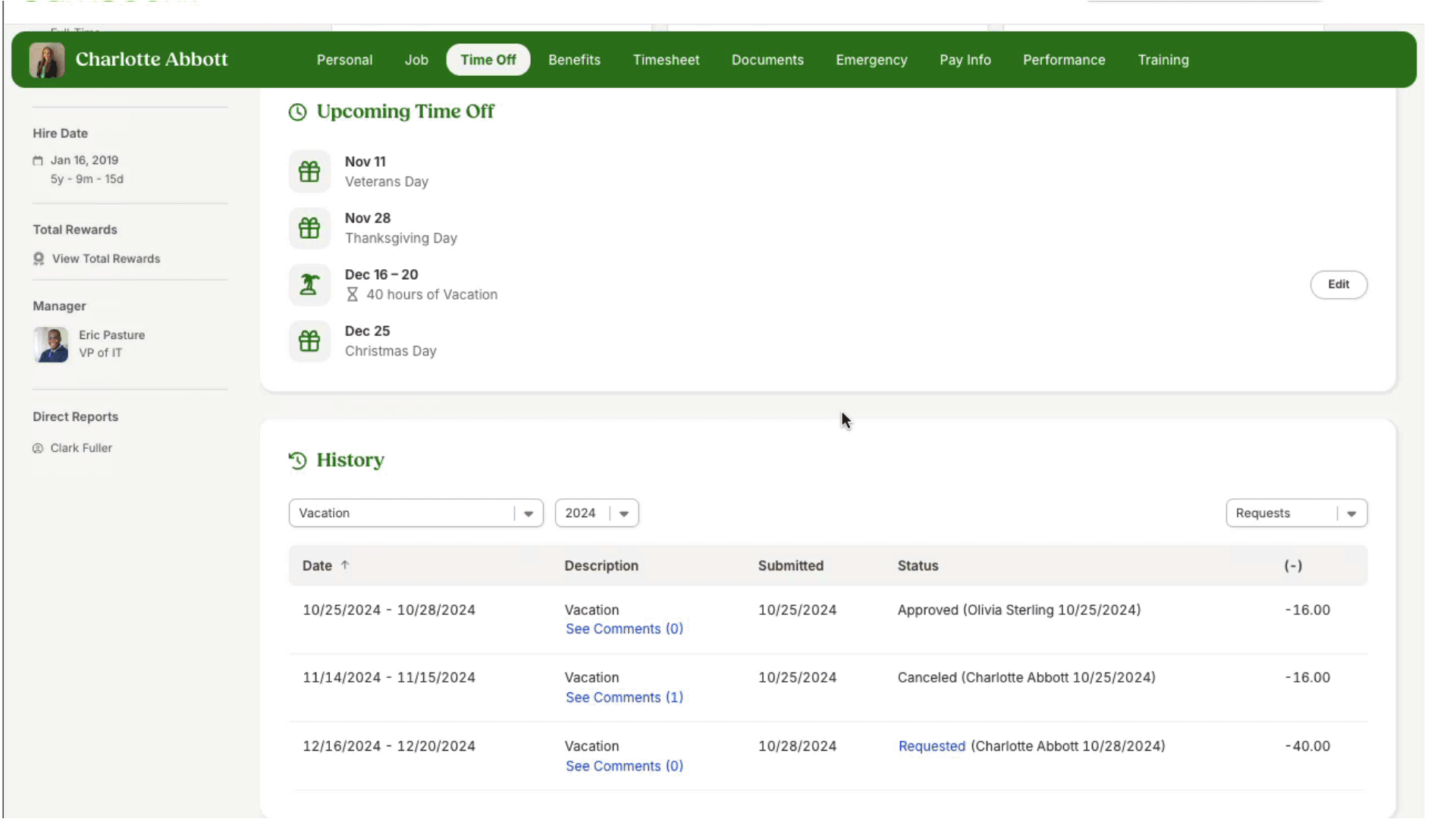Switch to the Benefits tab
This screenshot has height=819, width=1456.
[574, 60]
